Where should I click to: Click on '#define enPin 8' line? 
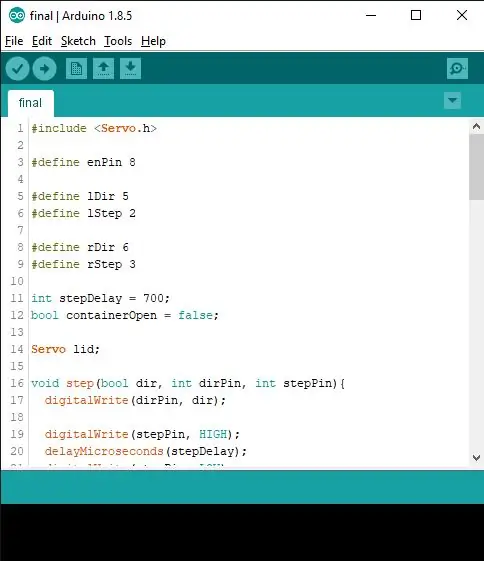point(83,162)
